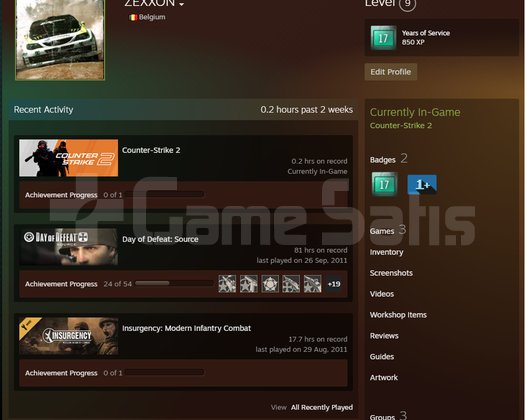Viewport: 525px width, 420px height.
Task: Click second Day of Defeat achievement icon
Action: [249, 284]
